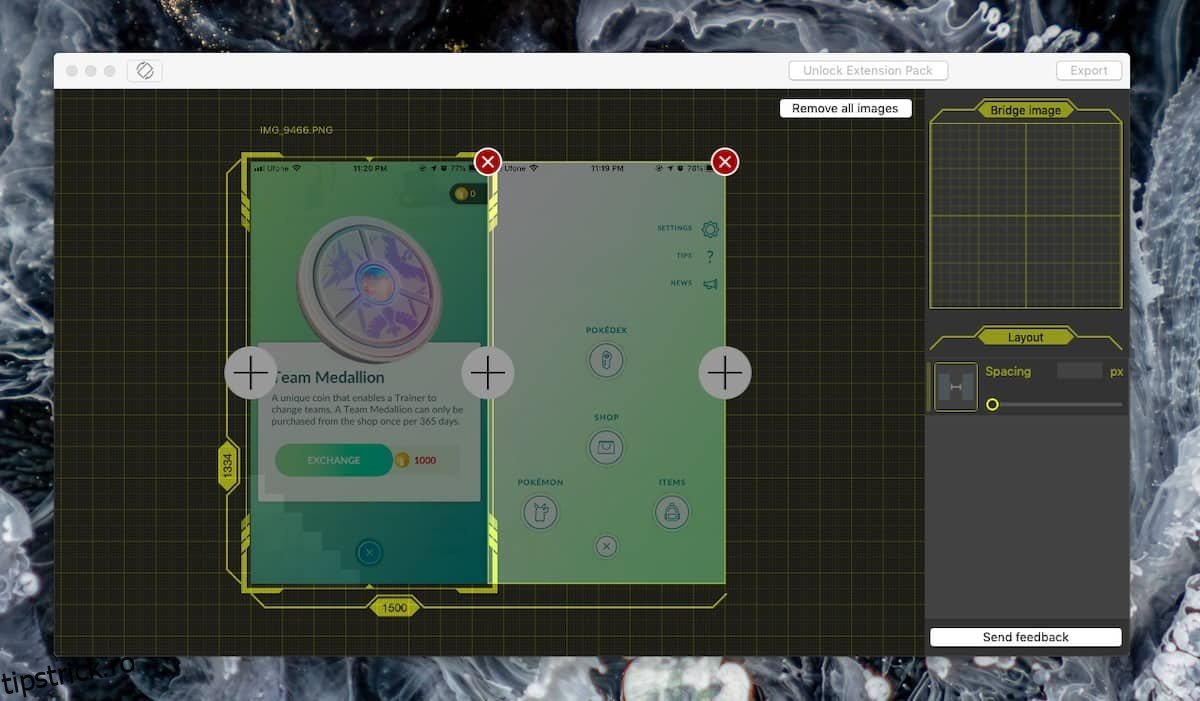
Task: Click the 1500 width label tag
Action: pos(394,607)
